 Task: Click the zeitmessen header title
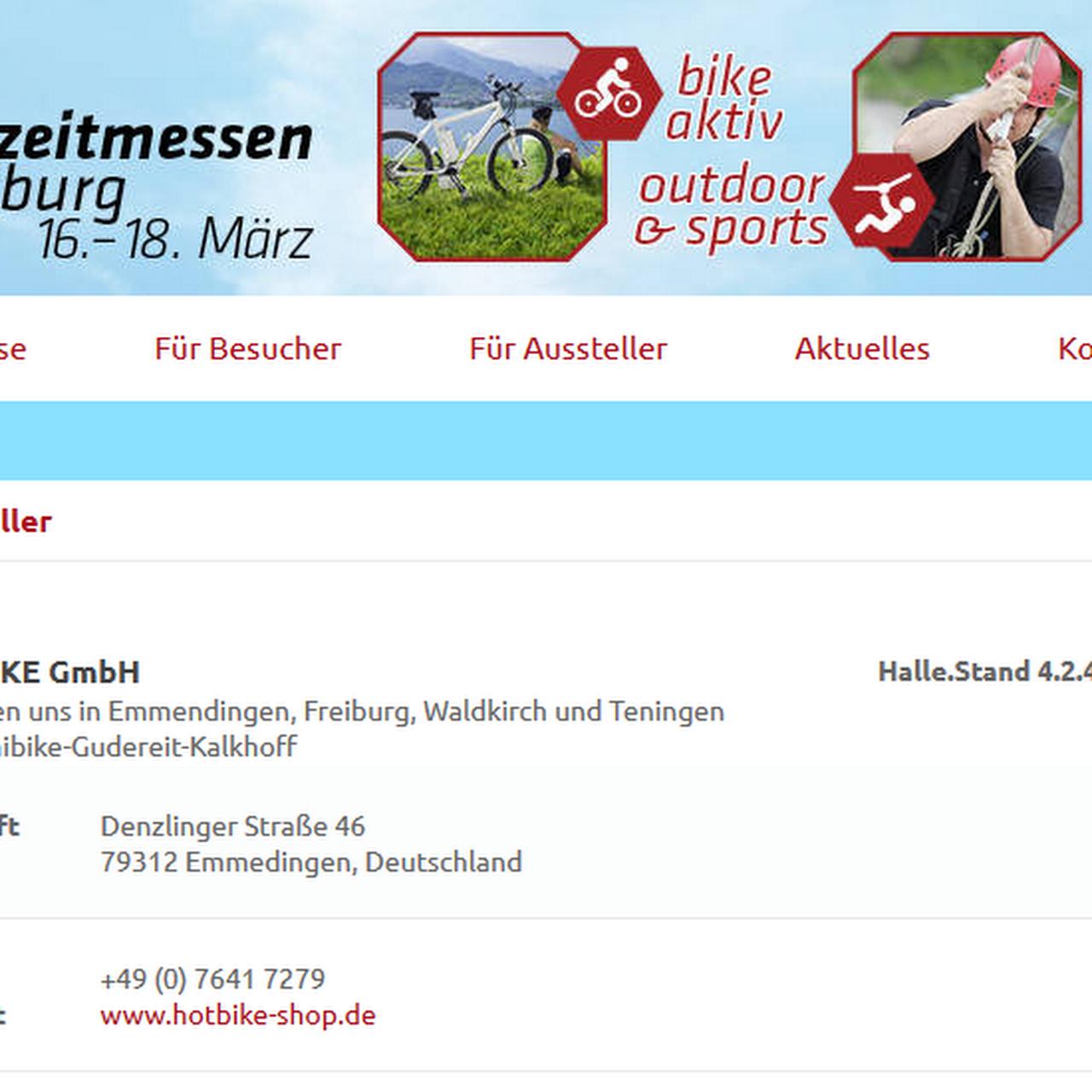(x=156, y=139)
